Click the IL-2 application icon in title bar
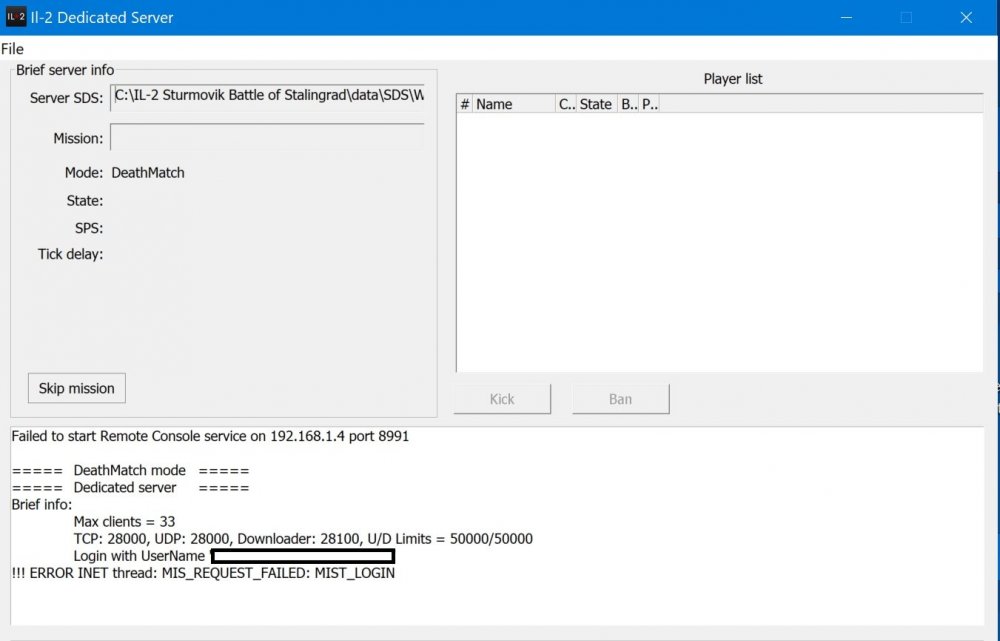The width and height of the screenshot is (1000, 641). (x=14, y=16)
